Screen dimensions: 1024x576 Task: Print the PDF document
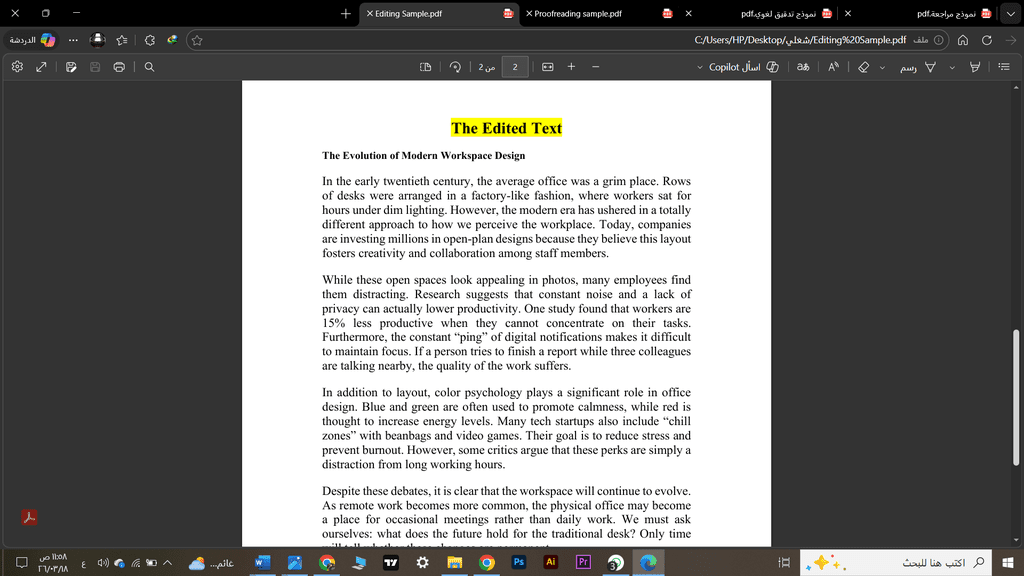click(119, 67)
